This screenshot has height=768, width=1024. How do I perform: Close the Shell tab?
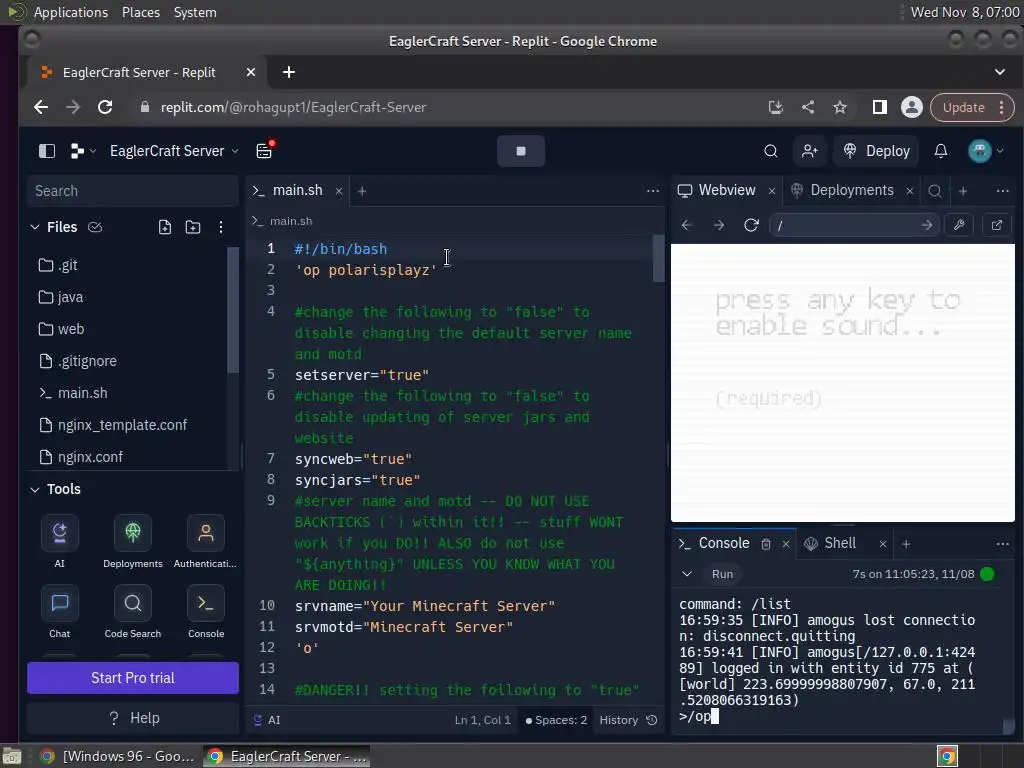[x=883, y=544]
